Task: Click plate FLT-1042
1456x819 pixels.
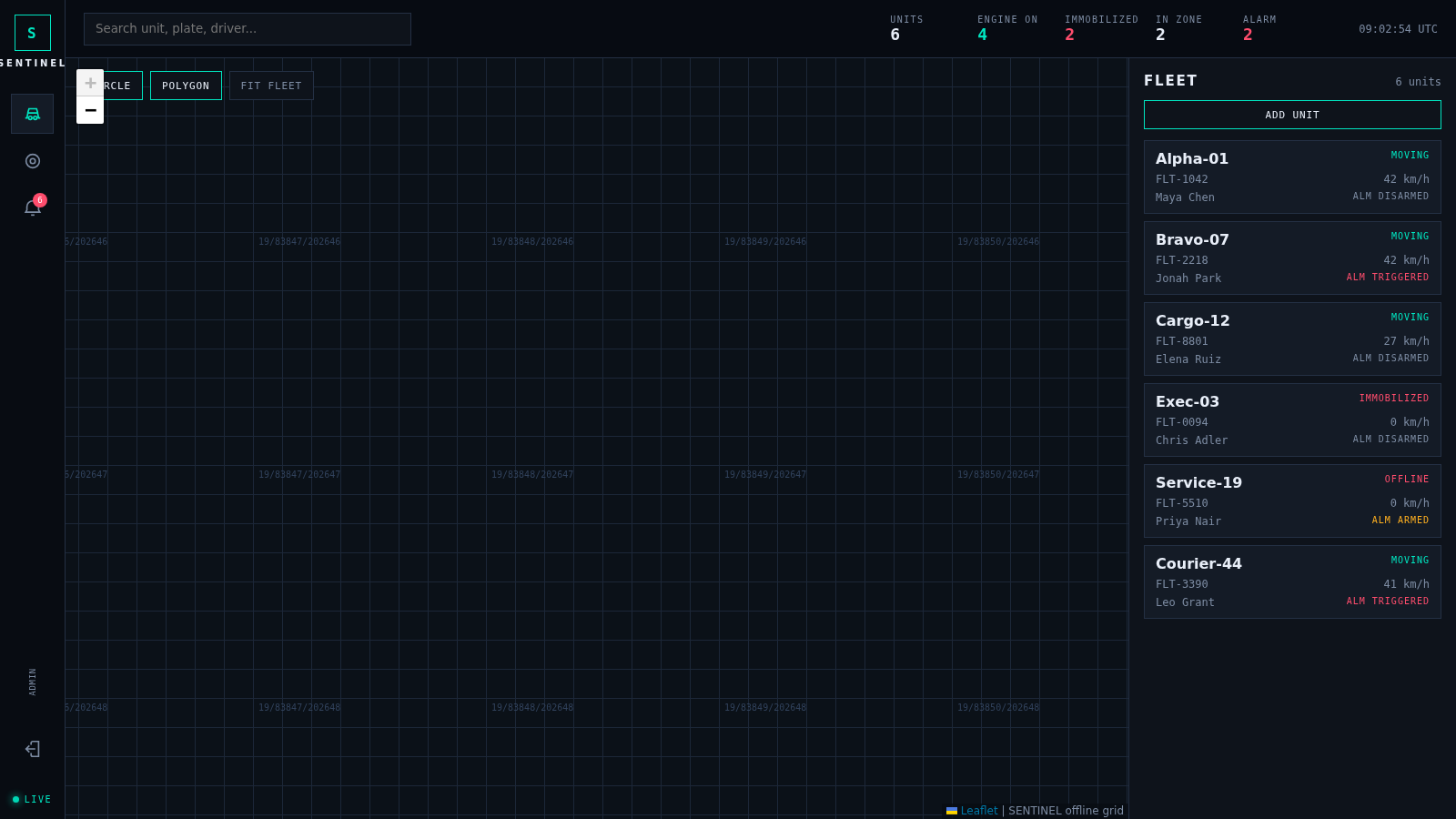Action: [x=1182, y=179]
